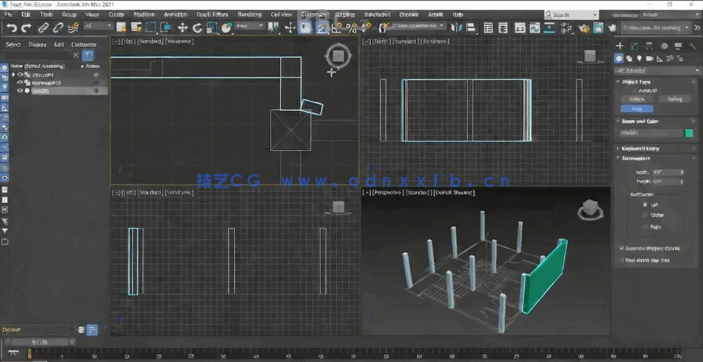Open the Tools menu

[47, 15]
